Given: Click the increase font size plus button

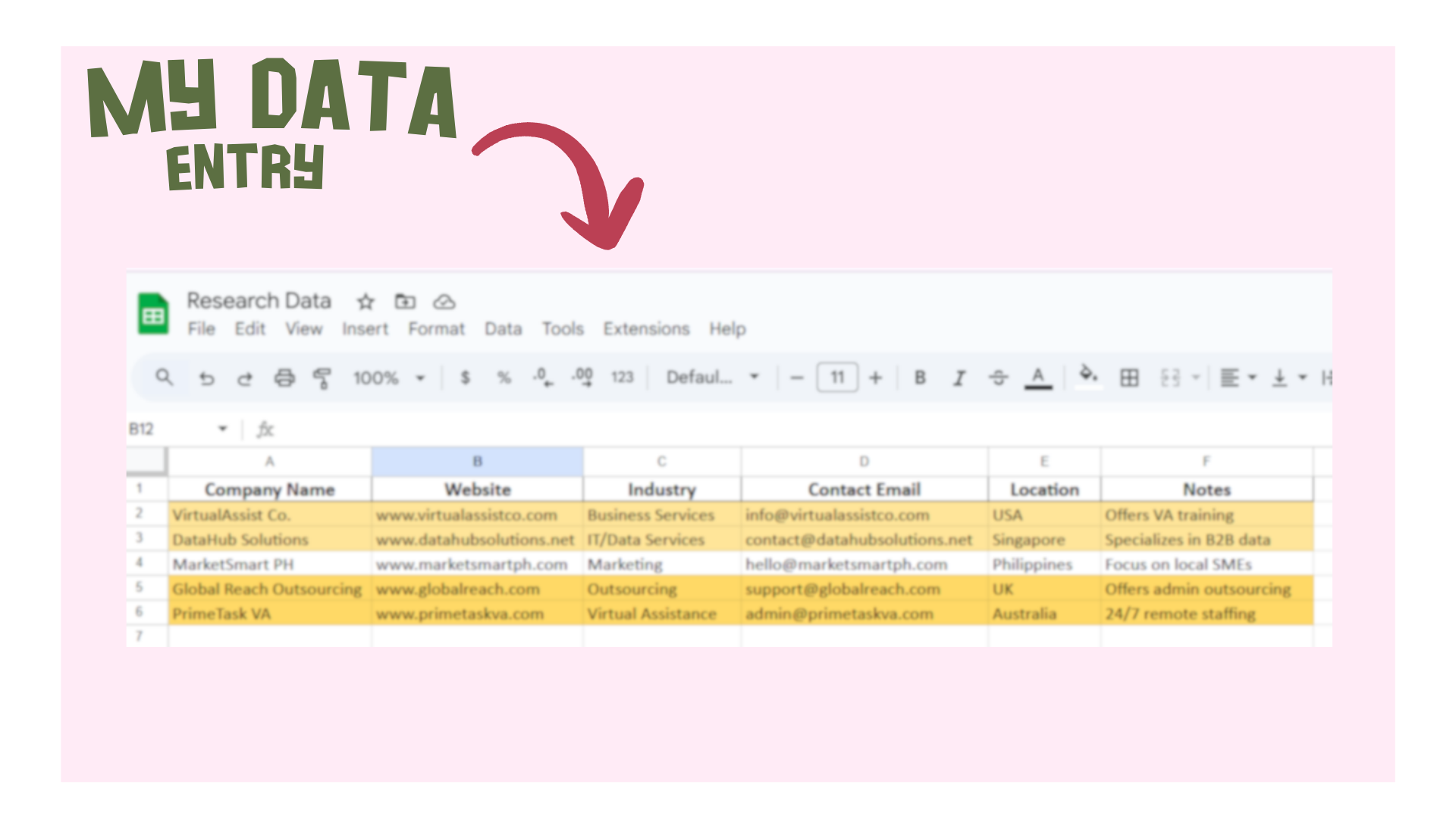Looking at the screenshot, I should click(x=876, y=378).
